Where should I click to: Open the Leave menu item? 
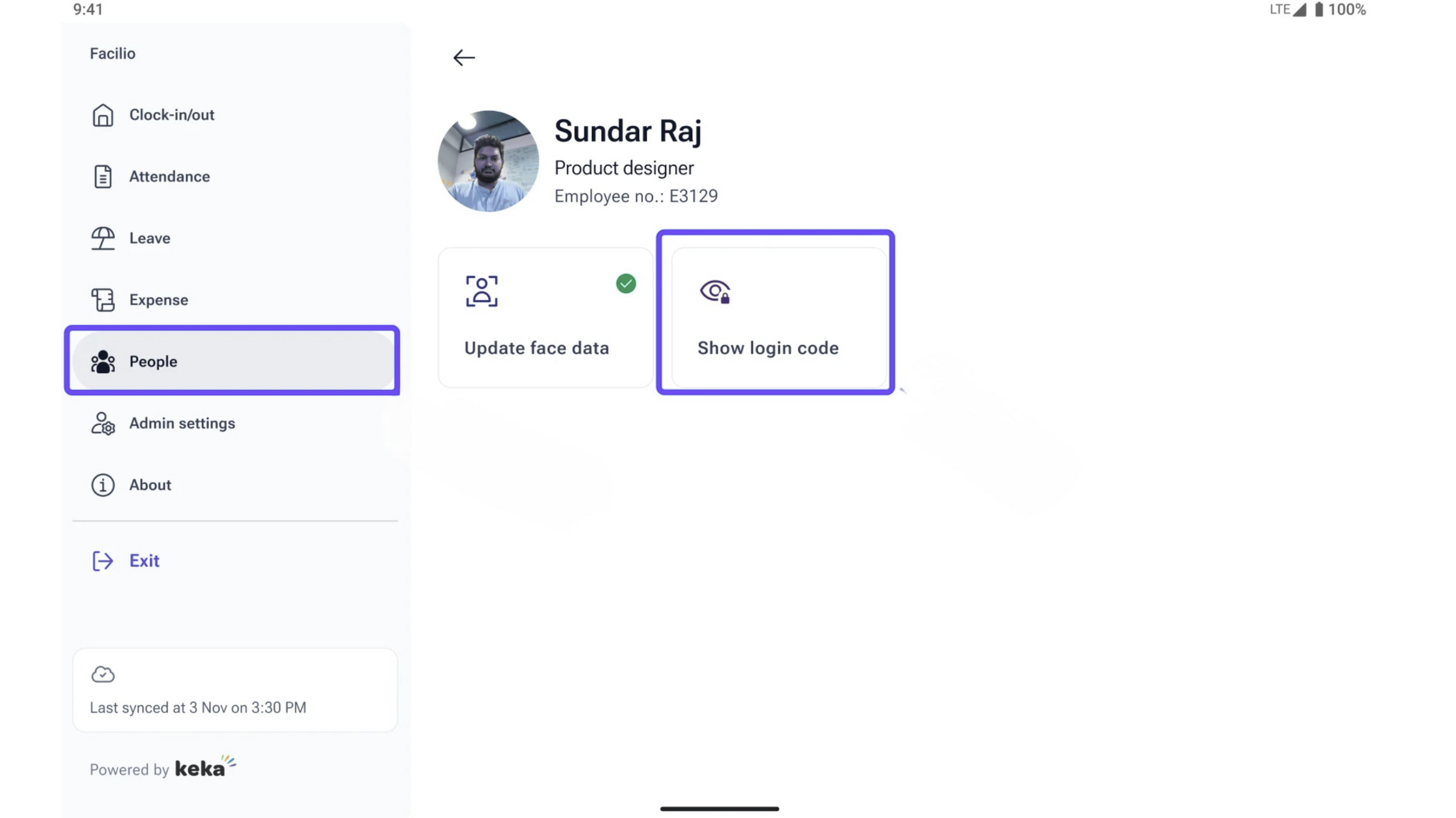149,238
